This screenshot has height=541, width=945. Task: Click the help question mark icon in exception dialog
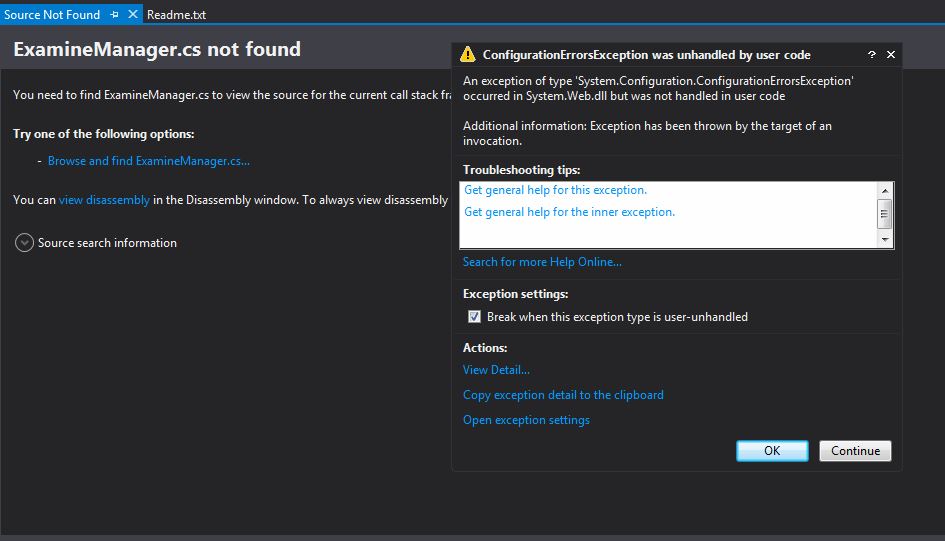(x=871, y=55)
